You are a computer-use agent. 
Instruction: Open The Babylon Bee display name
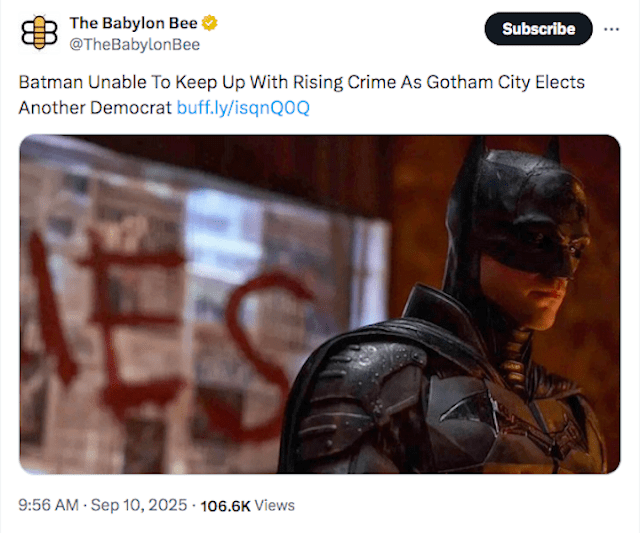(x=133, y=23)
